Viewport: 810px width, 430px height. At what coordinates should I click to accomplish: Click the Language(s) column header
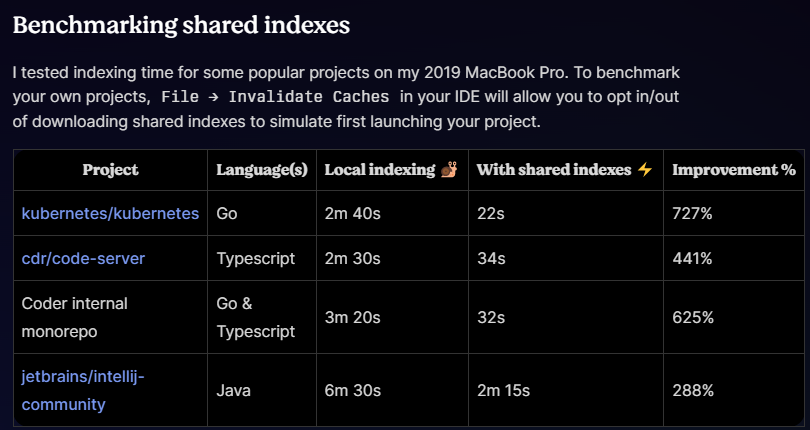[262, 170]
